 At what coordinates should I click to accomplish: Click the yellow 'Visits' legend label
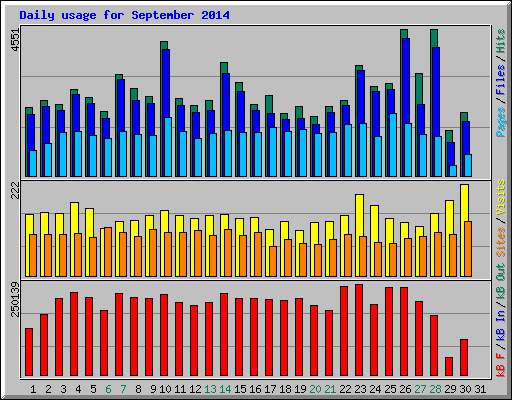(x=501, y=198)
